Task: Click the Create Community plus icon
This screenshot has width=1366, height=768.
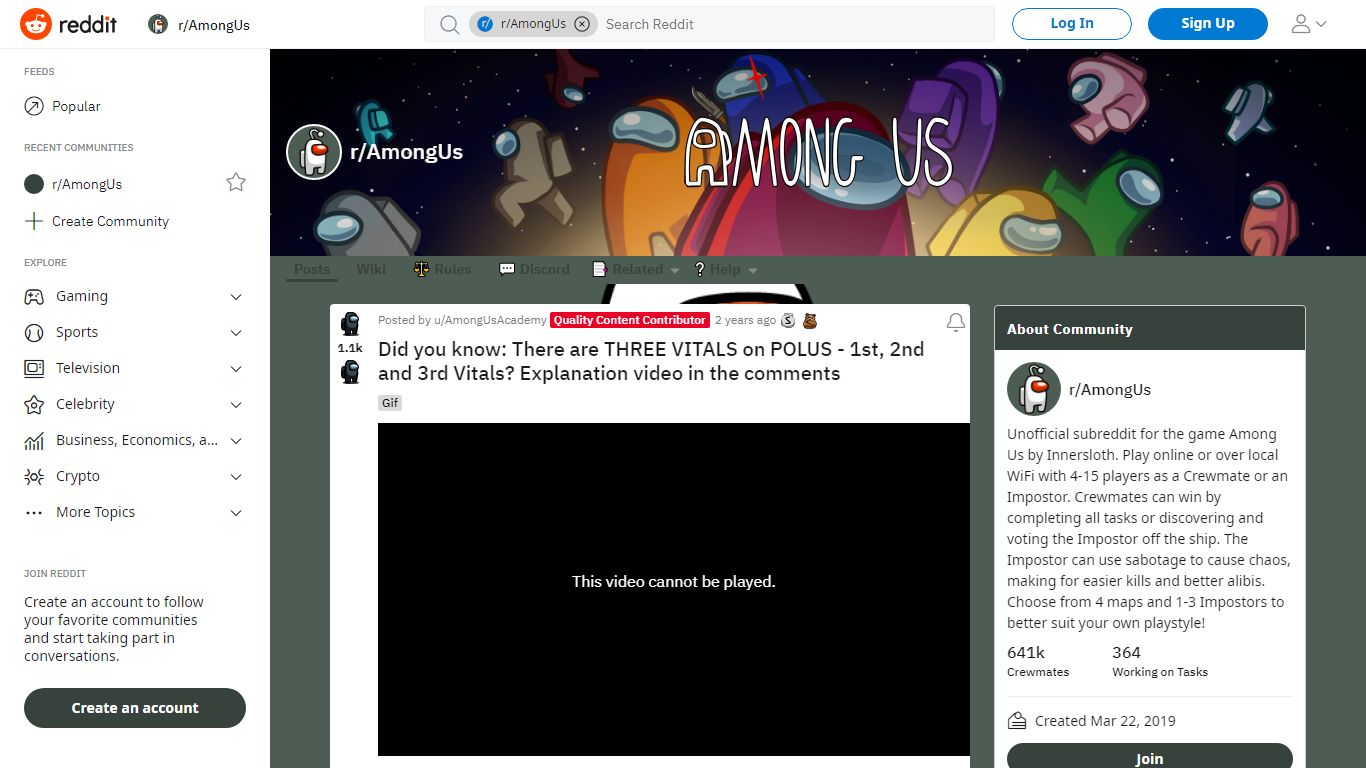Action: (x=34, y=221)
